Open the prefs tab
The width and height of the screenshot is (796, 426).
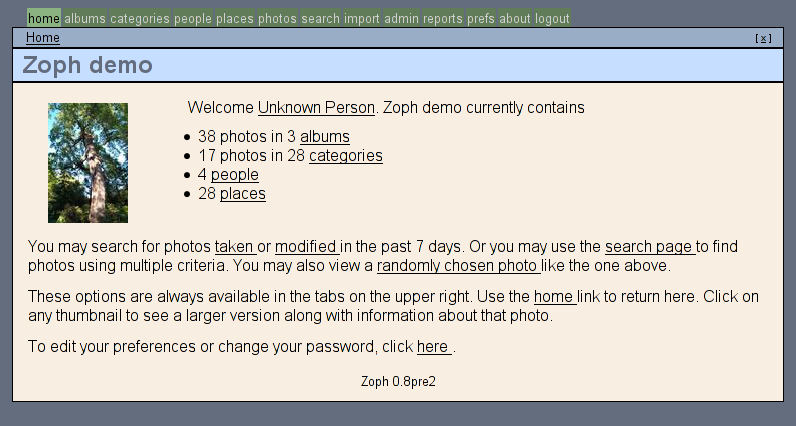481,18
